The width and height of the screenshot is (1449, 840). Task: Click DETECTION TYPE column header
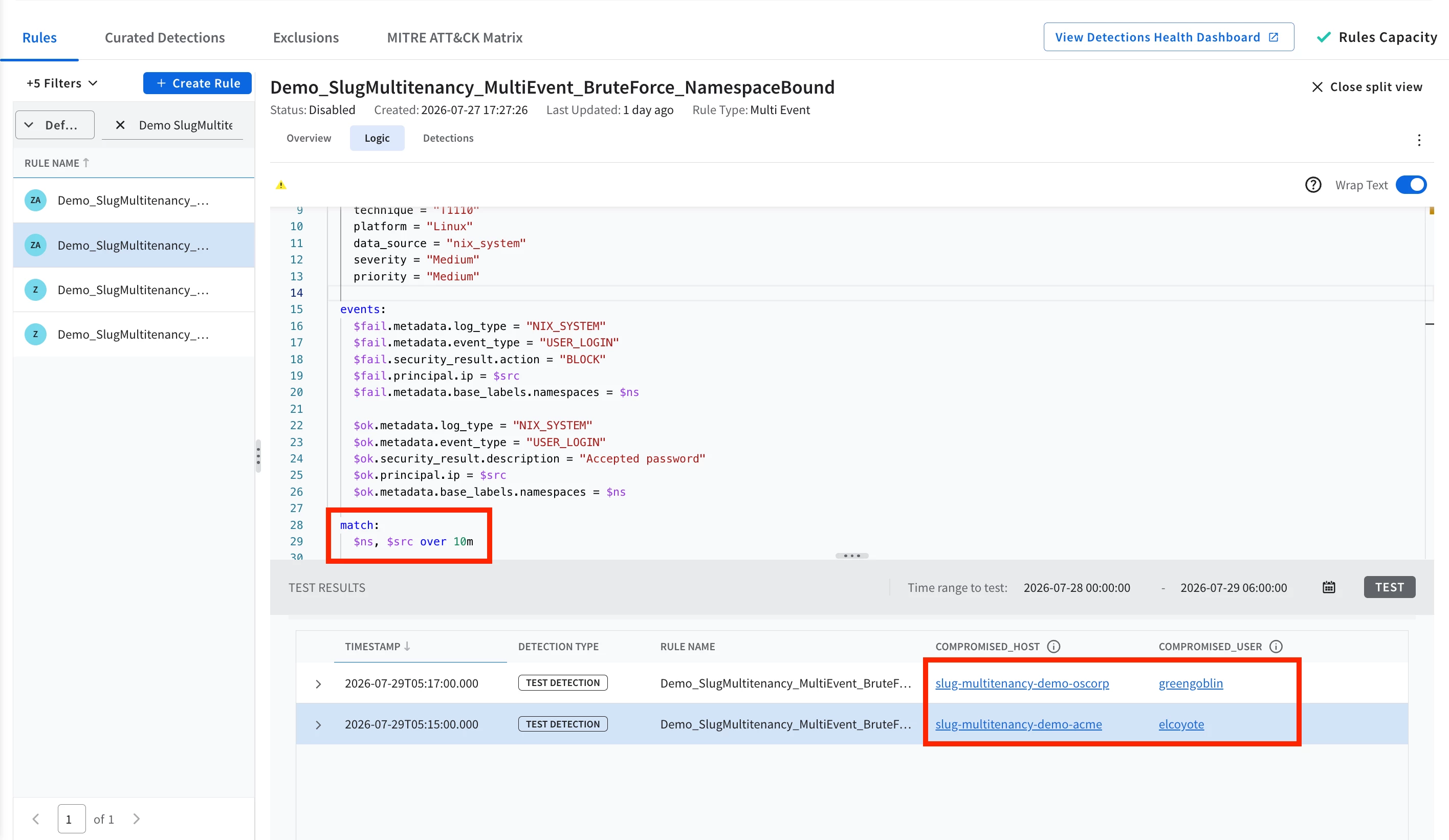[558, 646]
